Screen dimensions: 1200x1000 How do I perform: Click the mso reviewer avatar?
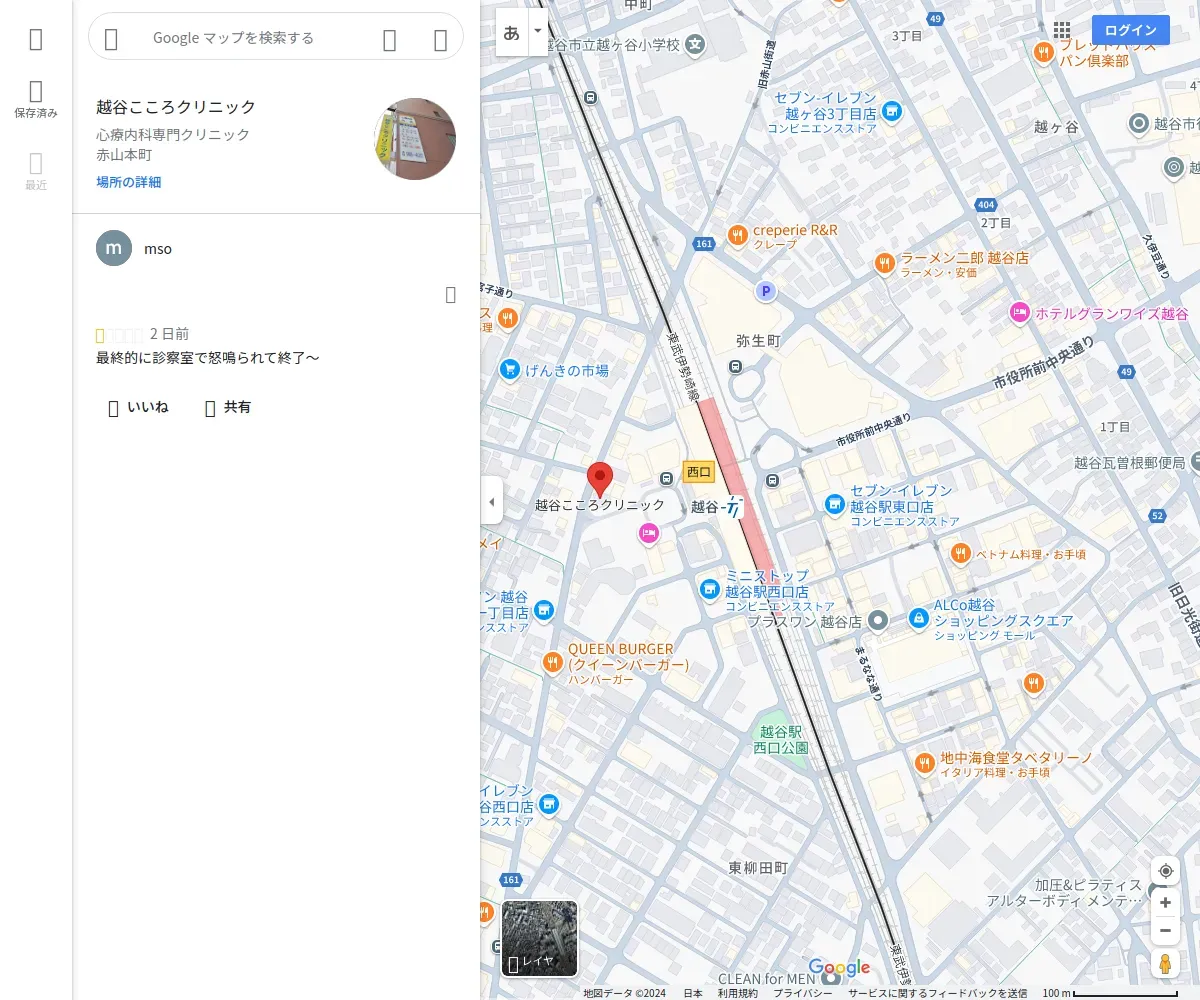click(114, 248)
